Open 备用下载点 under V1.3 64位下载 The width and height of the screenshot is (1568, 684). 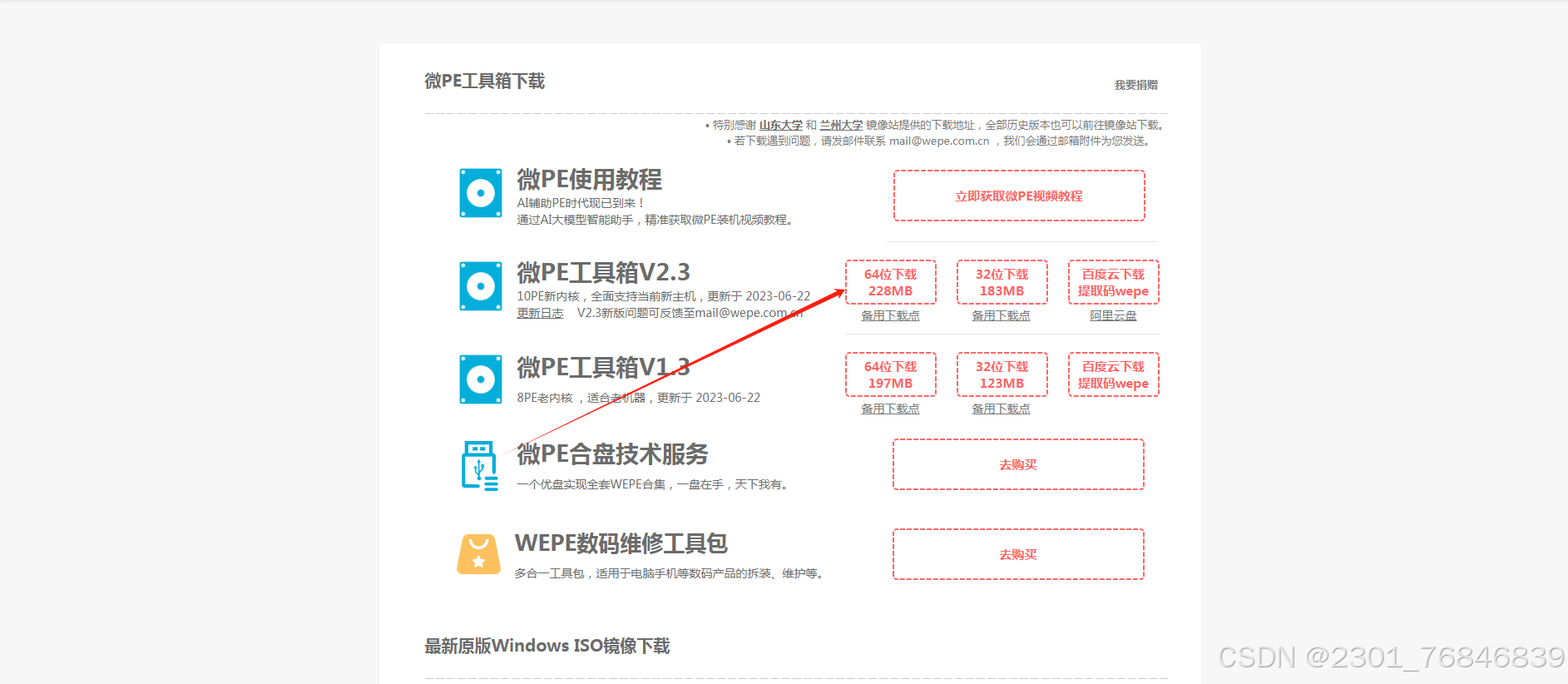(x=890, y=409)
